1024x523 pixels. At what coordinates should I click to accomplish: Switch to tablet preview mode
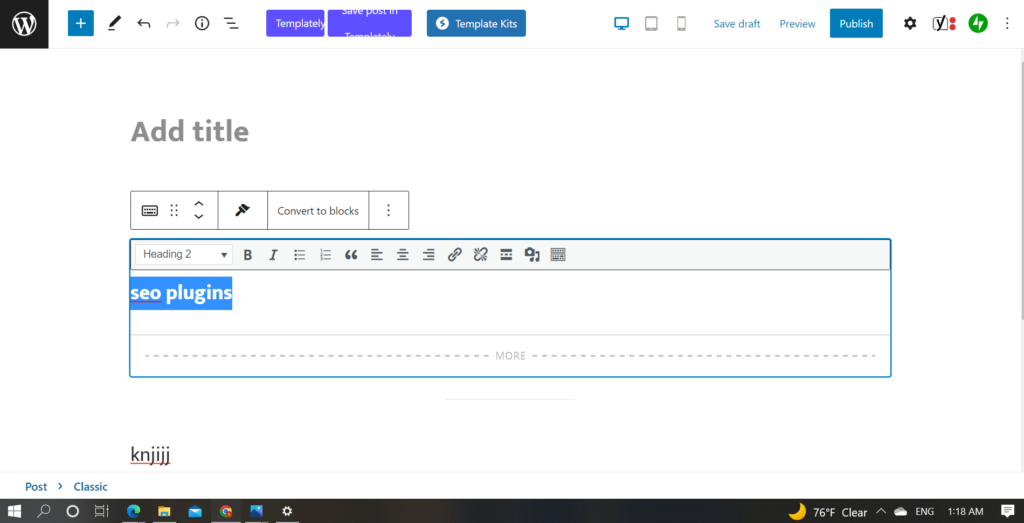pyautogui.click(x=651, y=23)
